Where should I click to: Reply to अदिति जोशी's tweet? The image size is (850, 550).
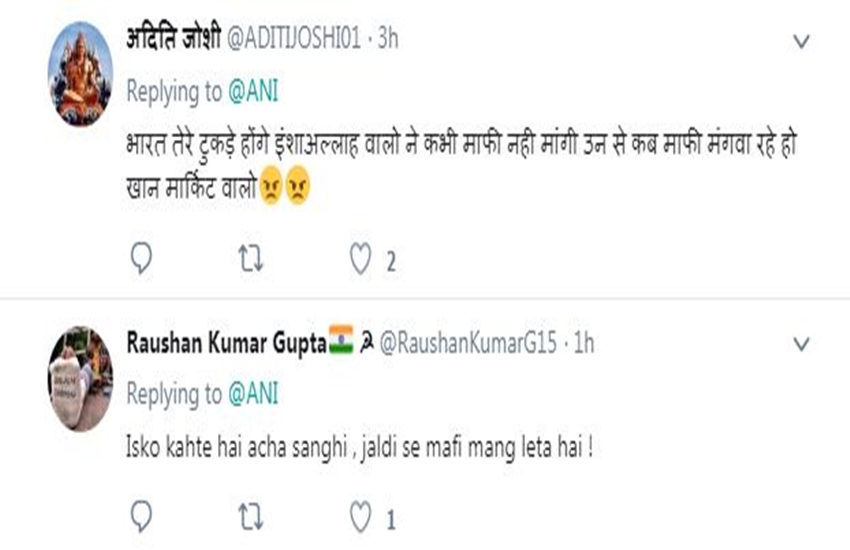point(141,260)
